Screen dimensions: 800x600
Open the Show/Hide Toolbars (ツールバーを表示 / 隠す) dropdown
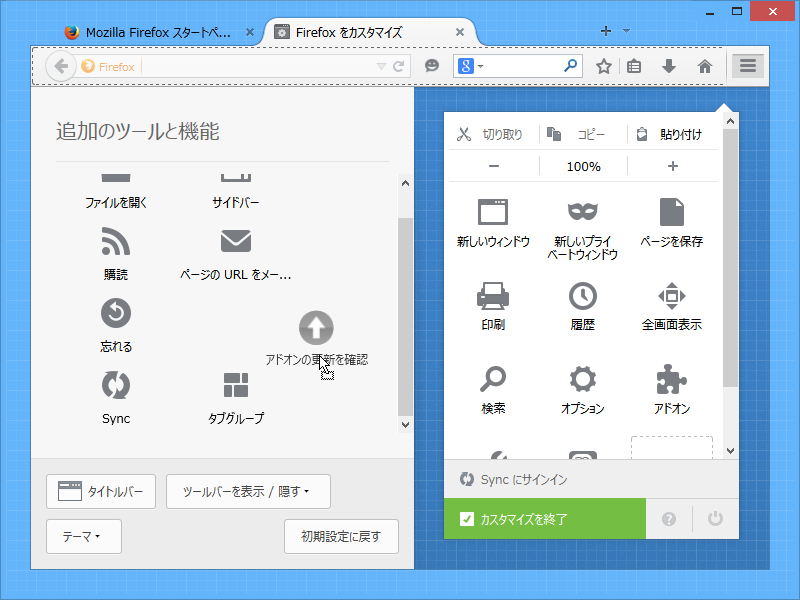click(x=248, y=491)
